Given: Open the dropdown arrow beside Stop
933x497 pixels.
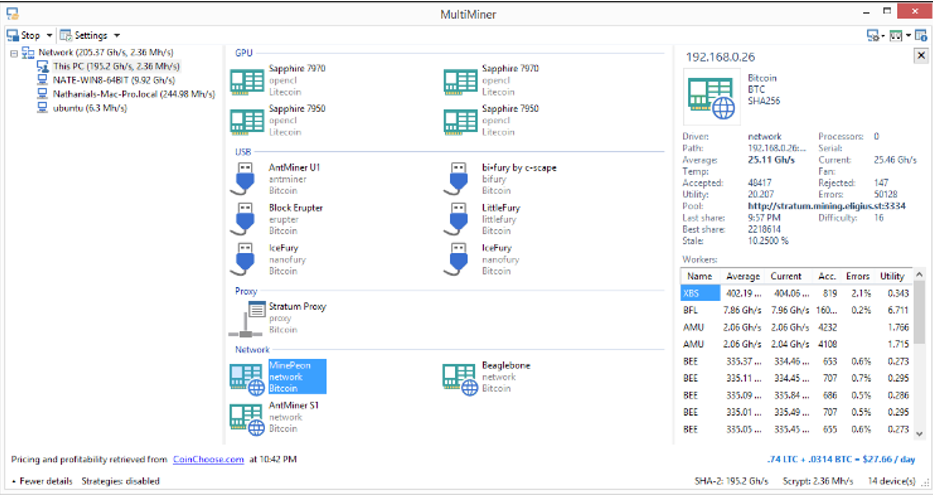Looking at the screenshot, I should coord(49,35).
